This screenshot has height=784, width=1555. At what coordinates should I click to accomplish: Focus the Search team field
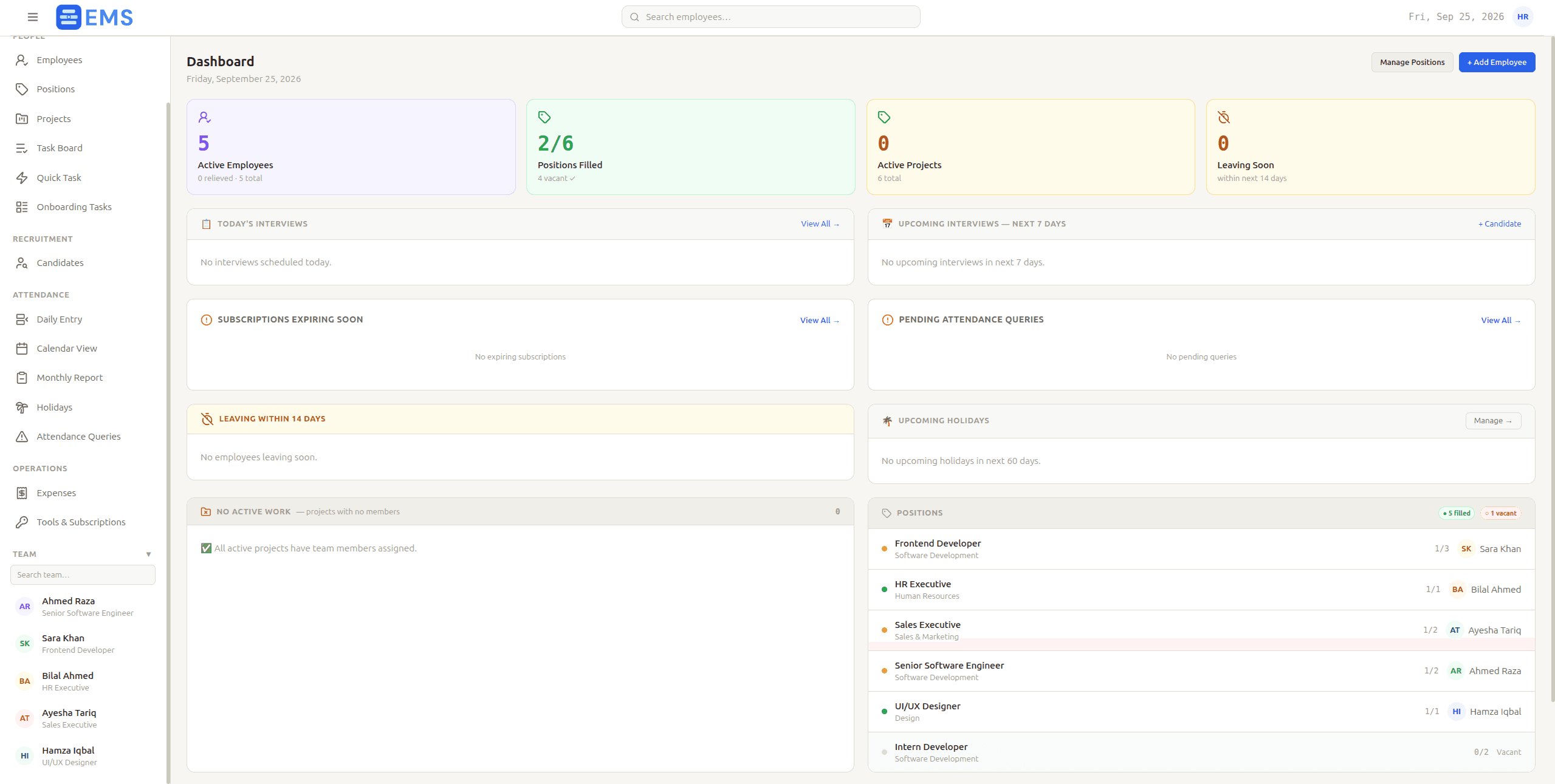coord(83,575)
